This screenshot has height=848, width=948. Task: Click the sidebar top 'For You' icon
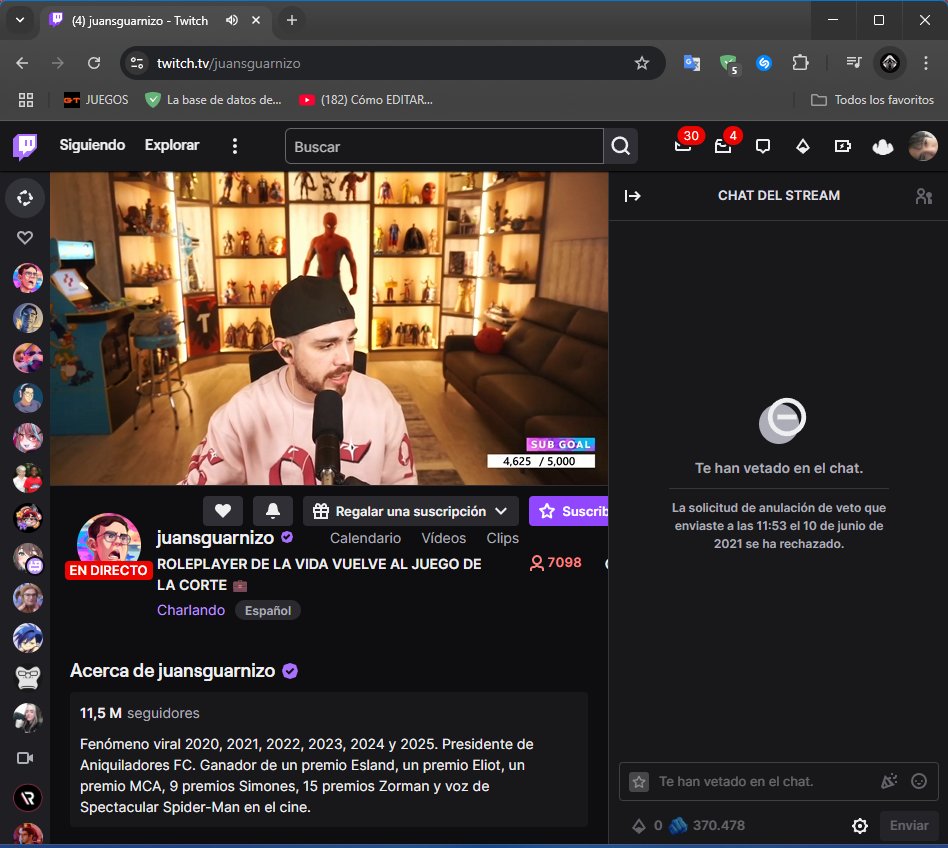tap(25, 198)
